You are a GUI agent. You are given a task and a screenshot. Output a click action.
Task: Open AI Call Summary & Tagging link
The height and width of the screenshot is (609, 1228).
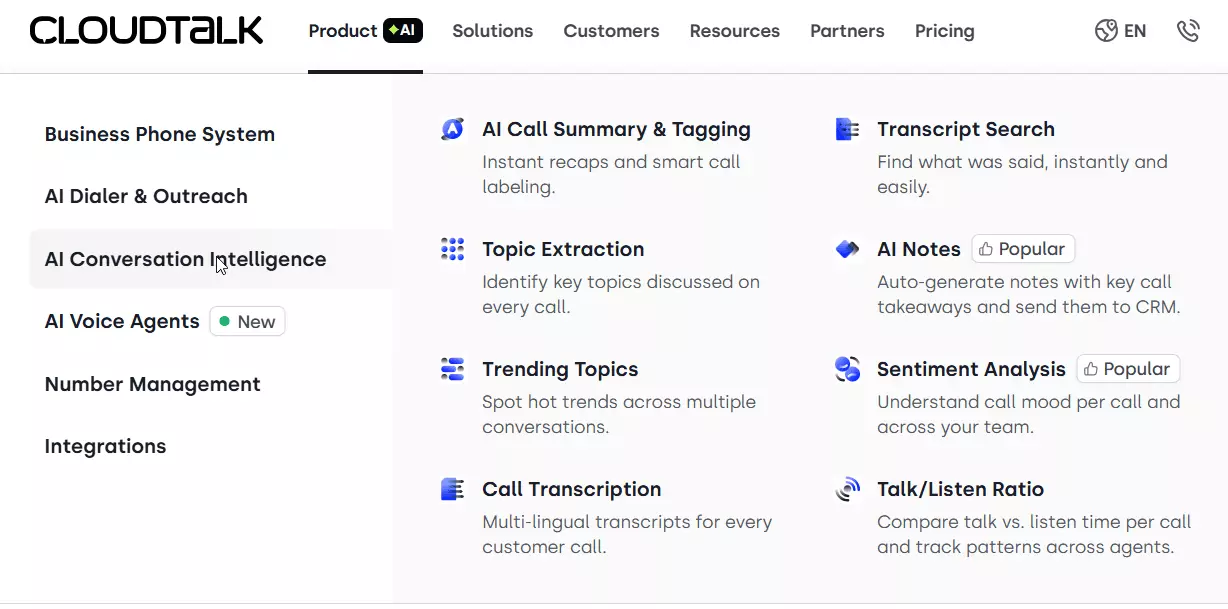coord(616,129)
